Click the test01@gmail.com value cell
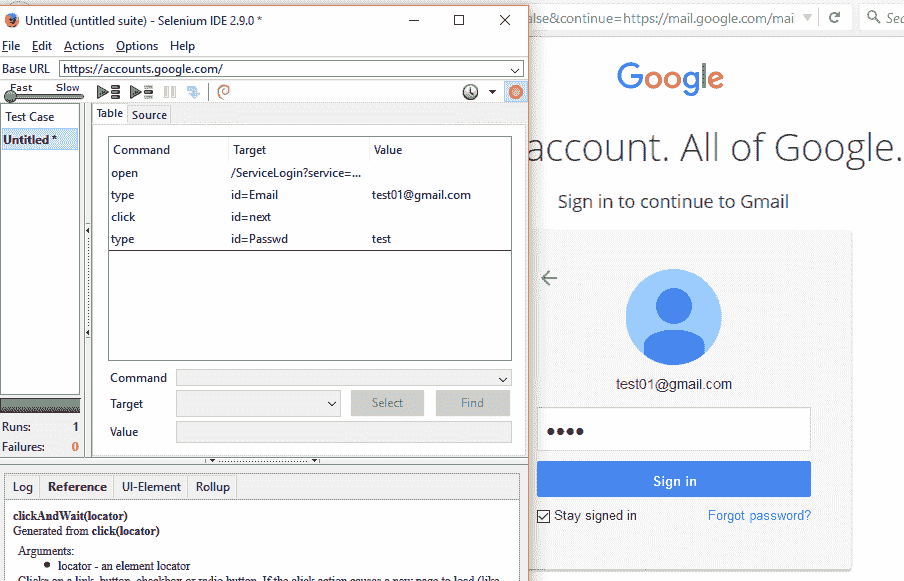Viewport: 904px width, 581px height. point(421,195)
